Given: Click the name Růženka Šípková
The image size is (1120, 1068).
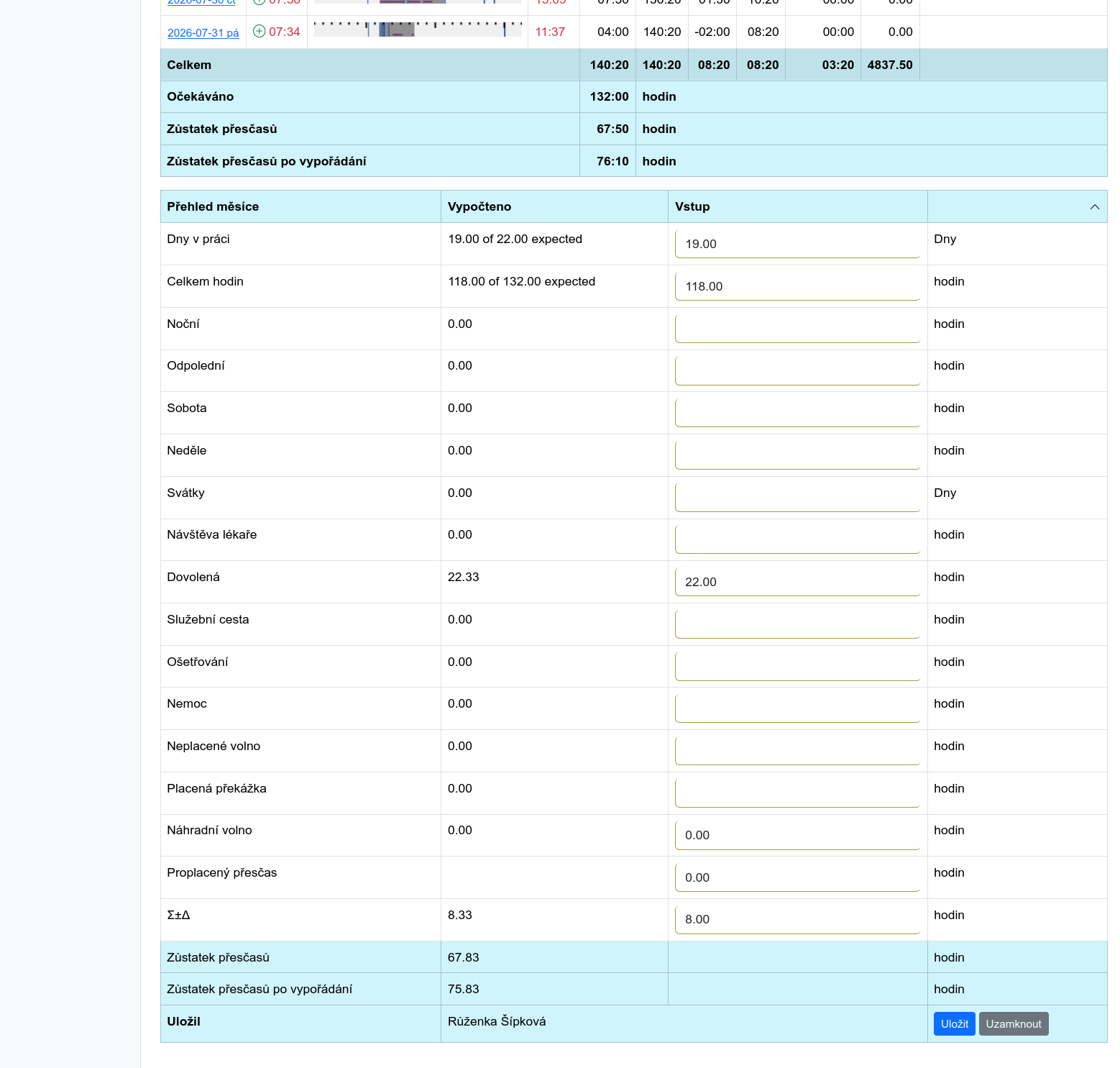Looking at the screenshot, I should (497, 1022).
